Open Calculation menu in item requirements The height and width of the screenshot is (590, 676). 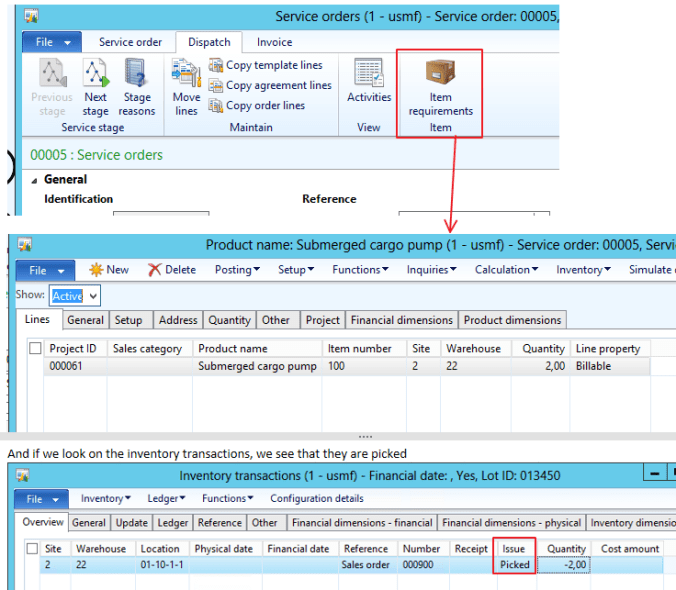(506, 270)
